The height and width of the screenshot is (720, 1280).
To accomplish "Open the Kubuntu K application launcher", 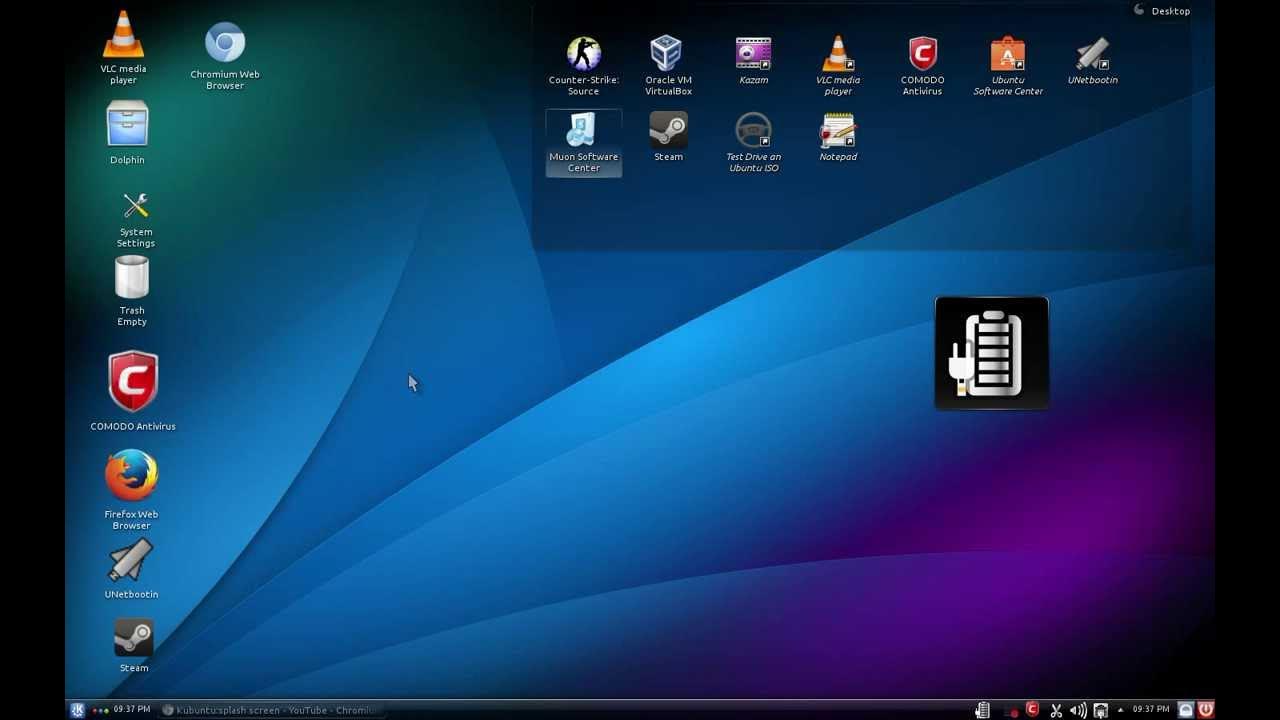I will click(77, 710).
